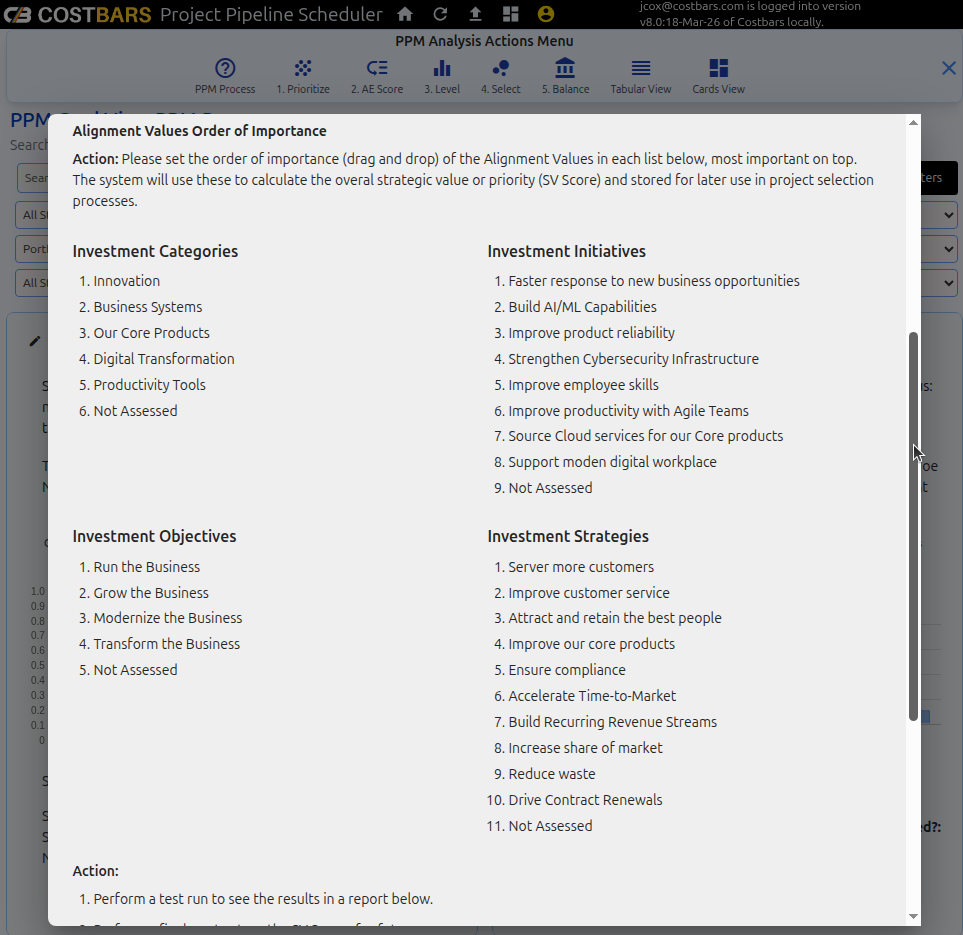Choose the 4. Select action icon
The image size is (963, 935).
tap(501, 68)
